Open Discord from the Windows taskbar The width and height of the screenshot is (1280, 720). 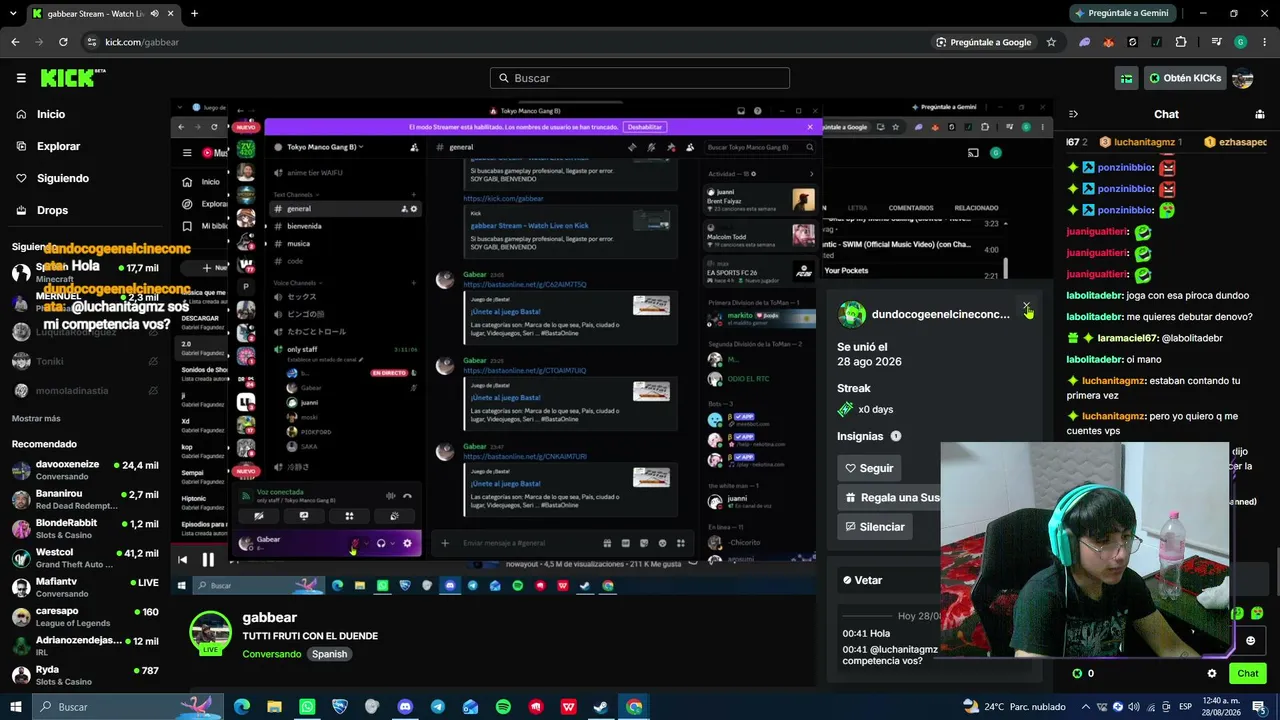coord(405,707)
